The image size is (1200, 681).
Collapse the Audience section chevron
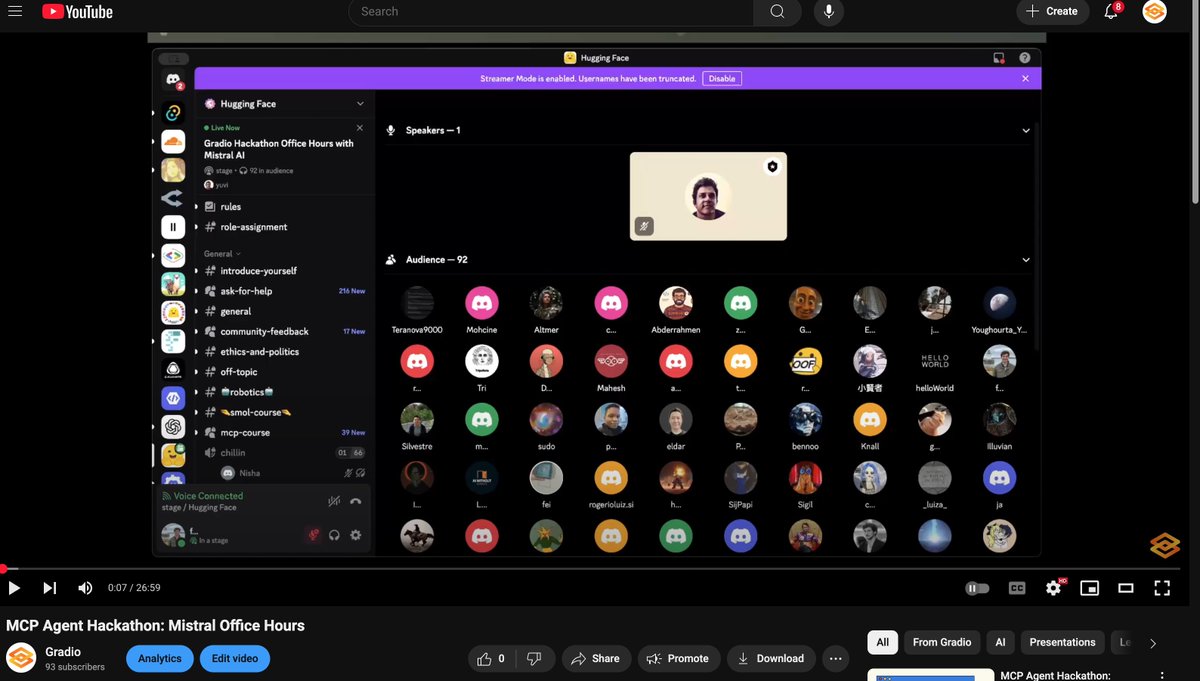click(x=1025, y=260)
